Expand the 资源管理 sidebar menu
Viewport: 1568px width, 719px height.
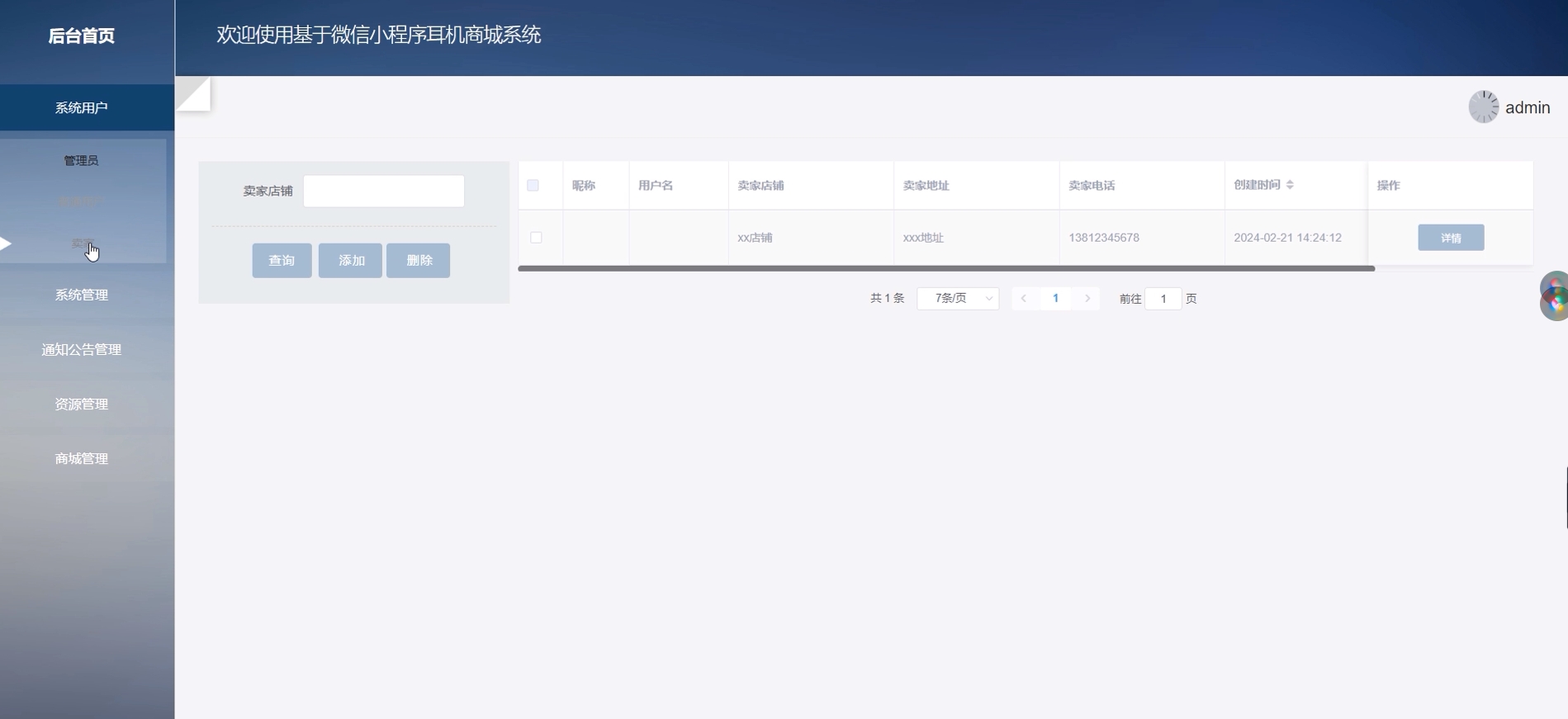click(x=82, y=404)
